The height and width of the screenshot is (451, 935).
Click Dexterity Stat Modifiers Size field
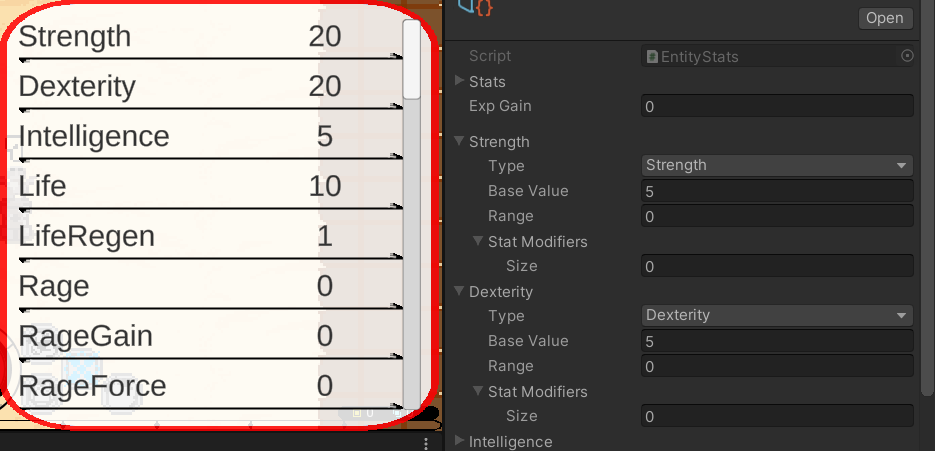pyautogui.click(x=777, y=416)
